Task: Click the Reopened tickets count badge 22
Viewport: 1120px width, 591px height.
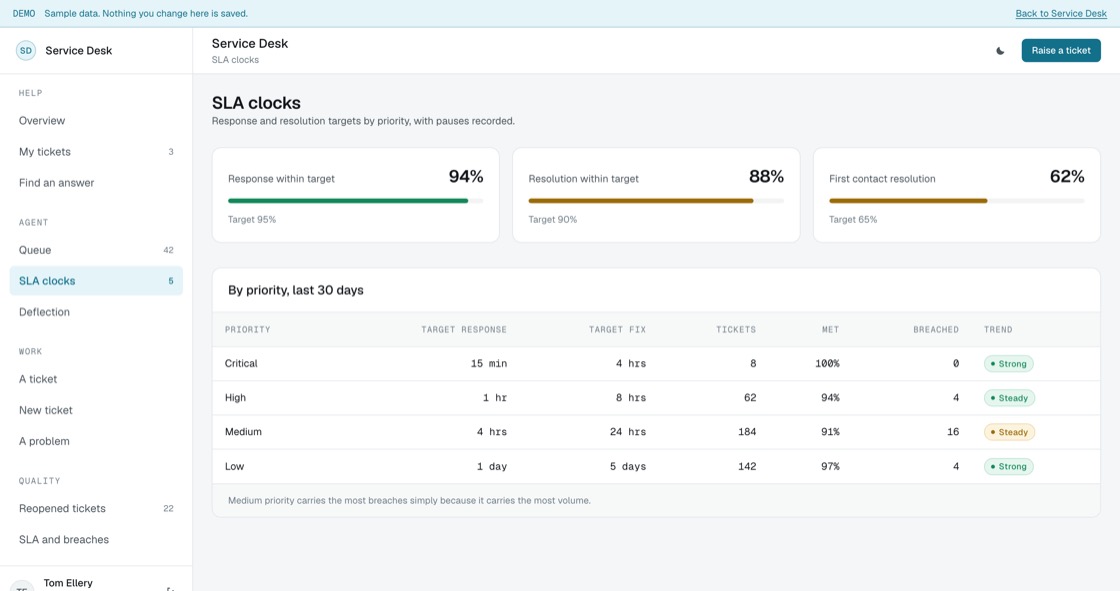Action: [x=169, y=509]
